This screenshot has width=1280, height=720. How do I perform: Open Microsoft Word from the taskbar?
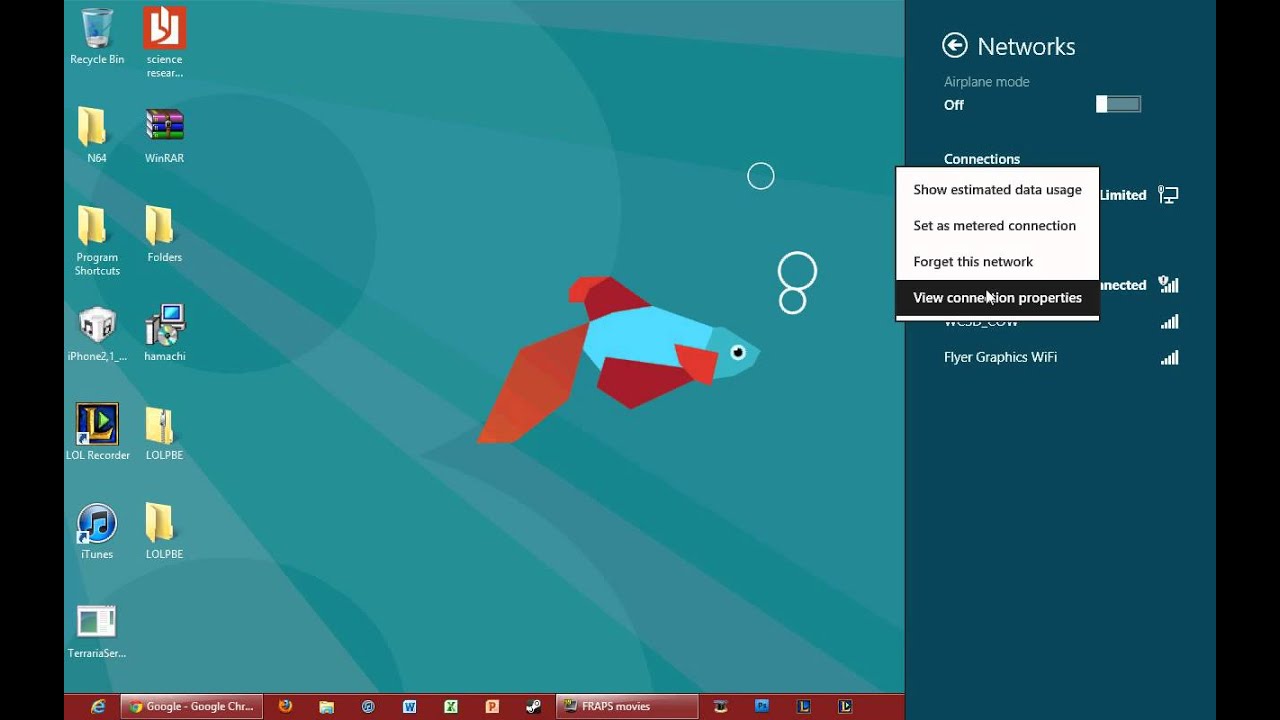point(409,706)
